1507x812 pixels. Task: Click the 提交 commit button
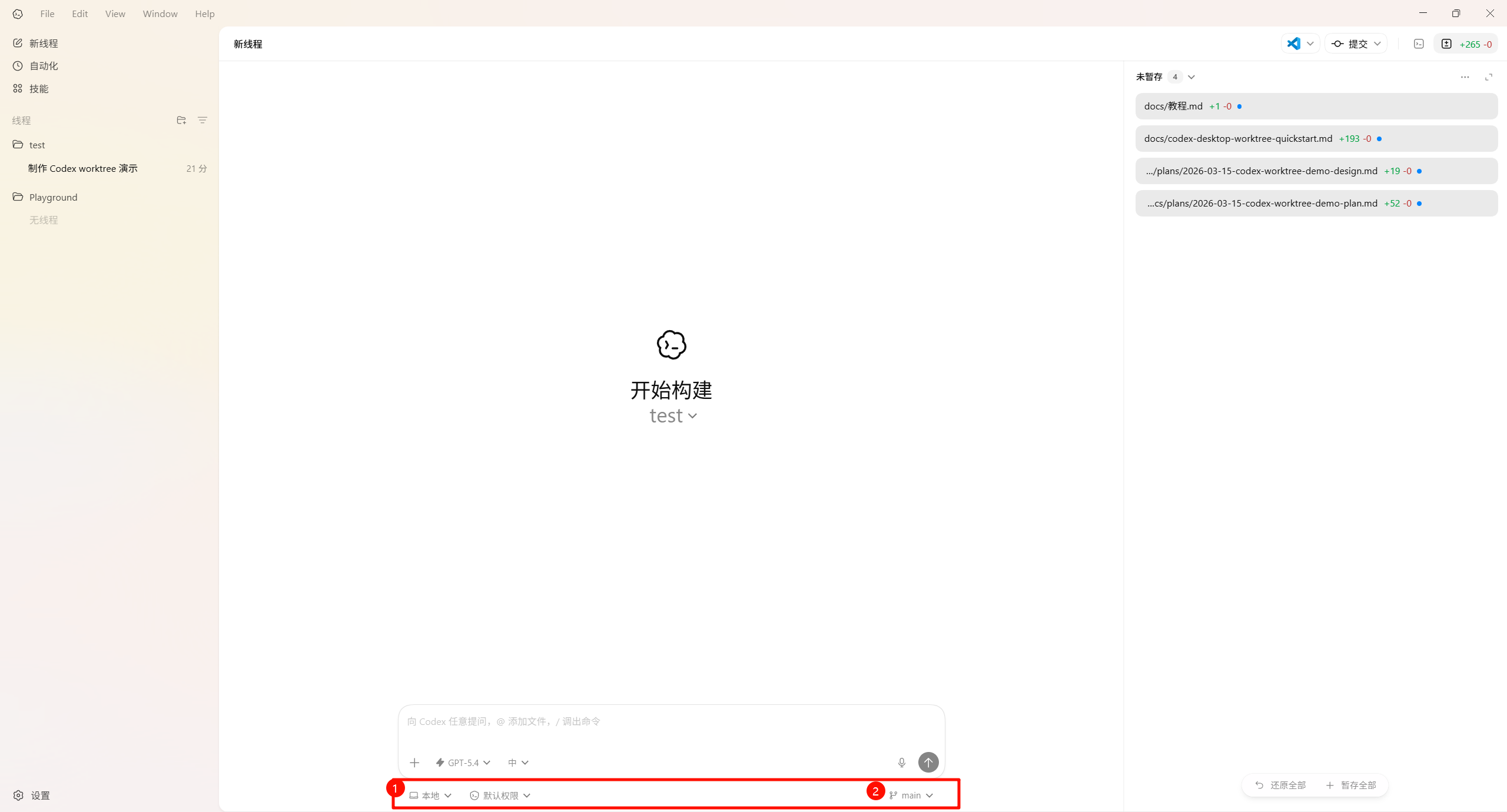coord(1350,44)
